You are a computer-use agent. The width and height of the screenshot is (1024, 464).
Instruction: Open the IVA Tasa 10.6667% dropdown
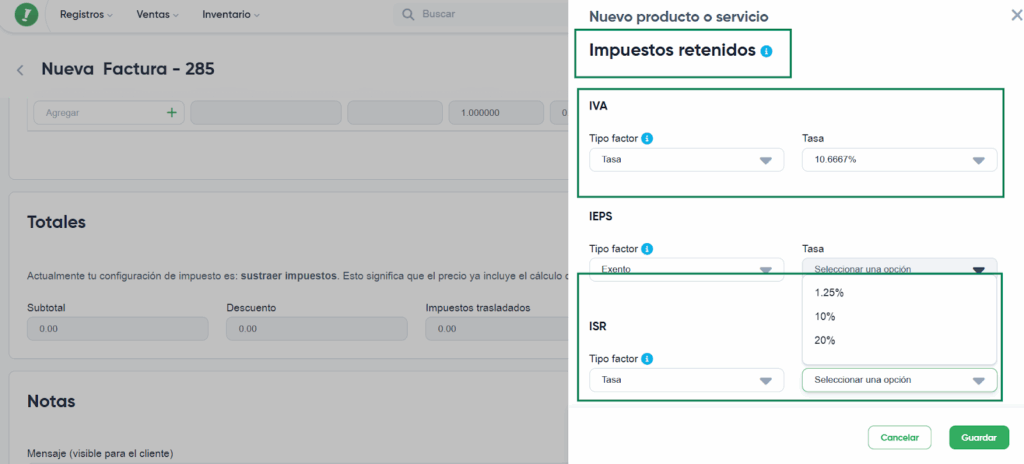899,160
